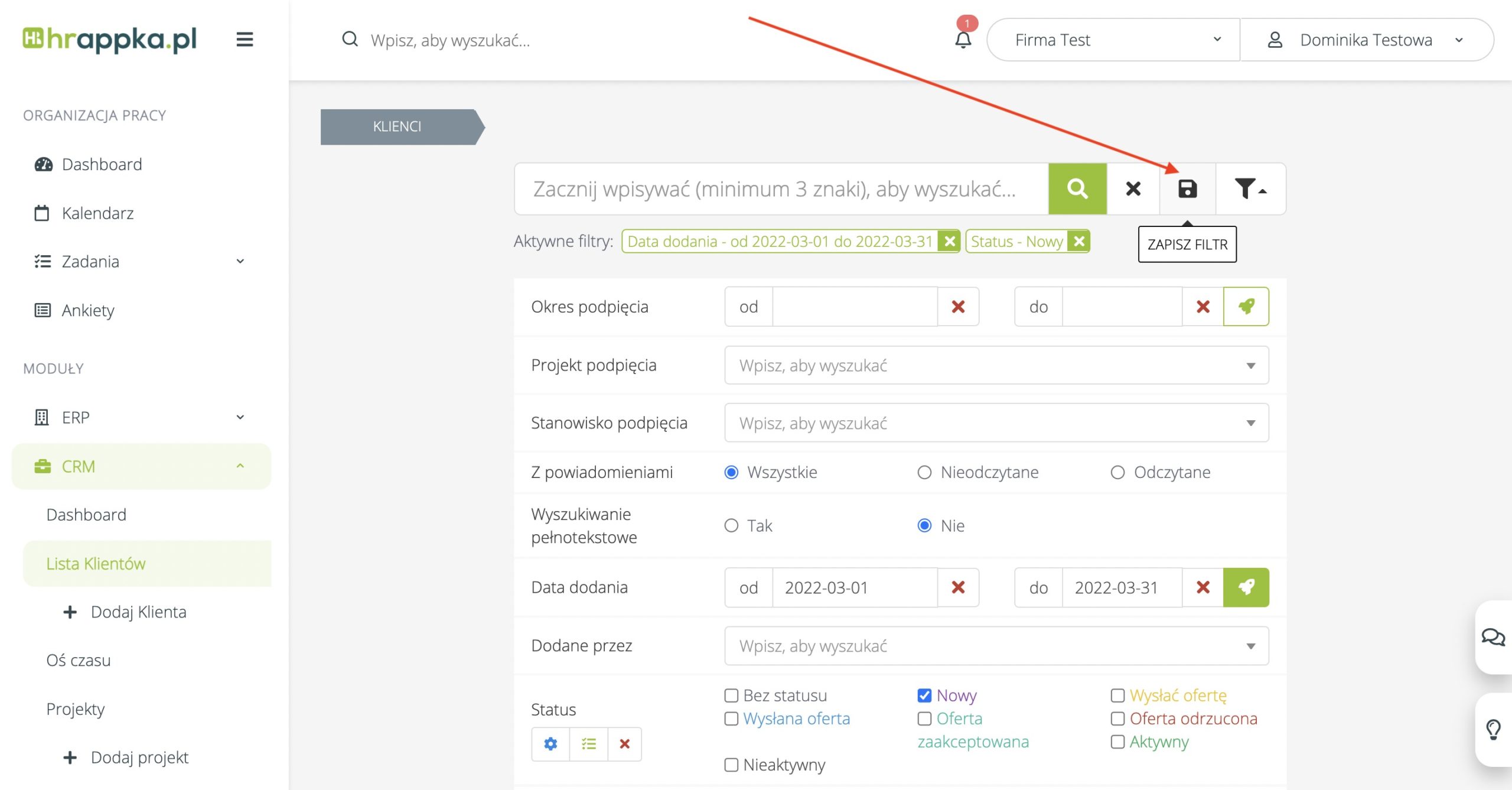Screen dimensions: 1512x790
Task: Open the chat bubbles widget icon
Action: pyautogui.click(x=1493, y=637)
